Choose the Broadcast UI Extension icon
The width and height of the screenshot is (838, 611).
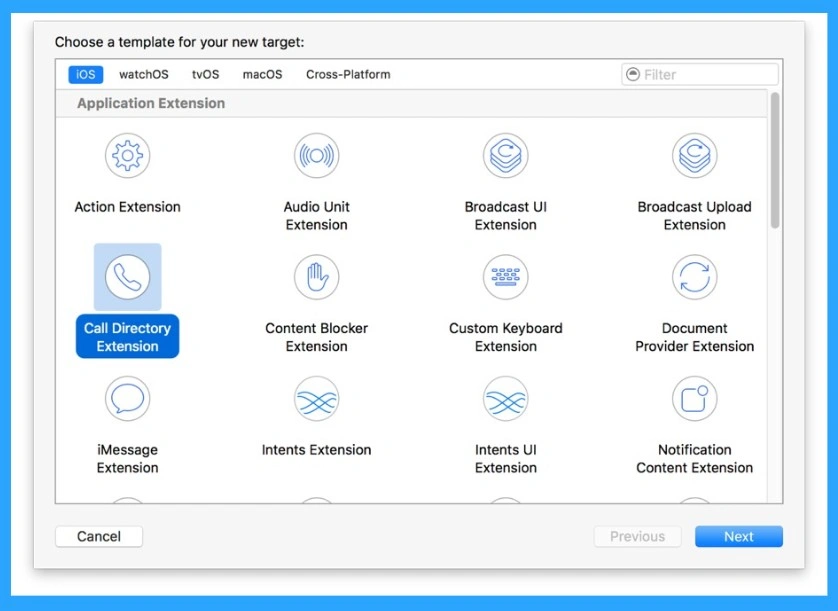(505, 156)
